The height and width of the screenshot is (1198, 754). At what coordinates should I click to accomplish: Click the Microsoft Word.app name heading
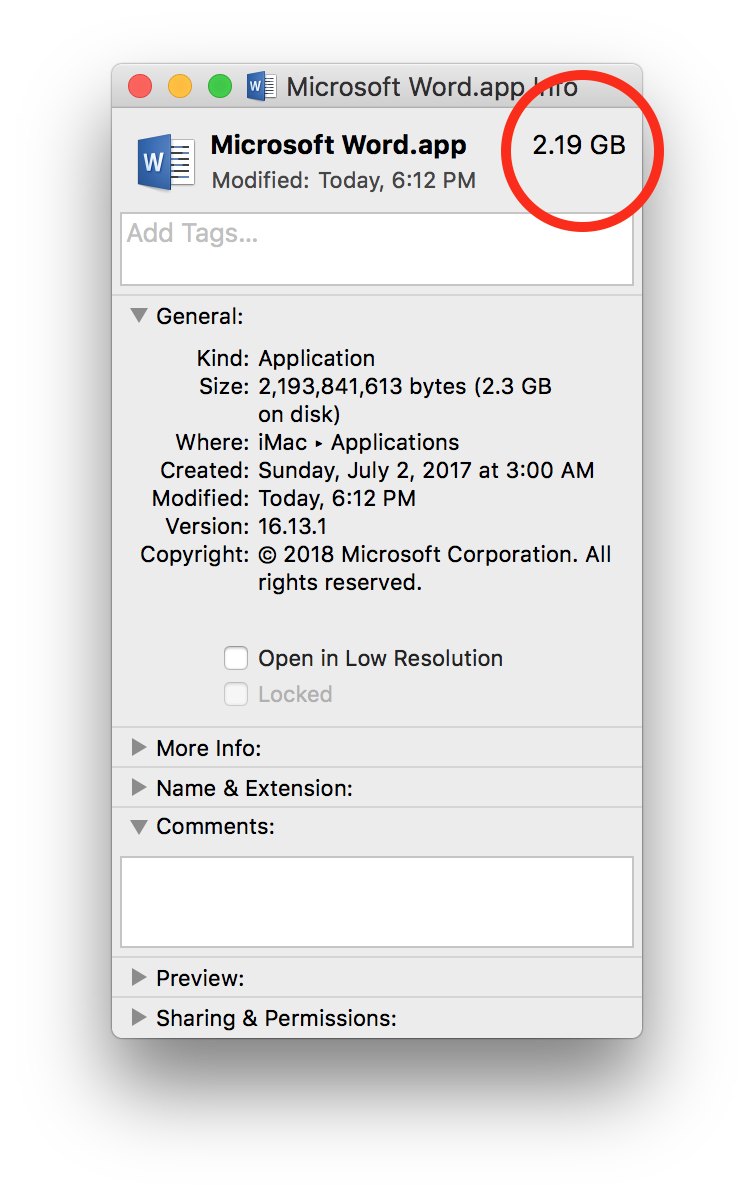pyautogui.click(x=338, y=145)
